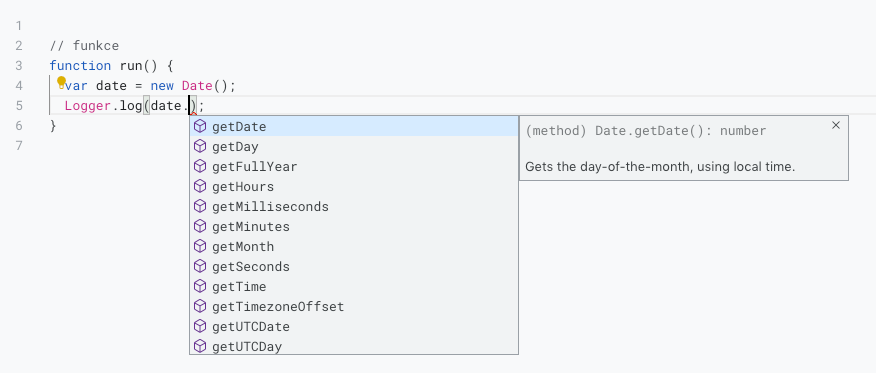The width and height of the screenshot is (876, 373).
Task: Click the cube icon beside getMonth
Action: pos(200,246)
